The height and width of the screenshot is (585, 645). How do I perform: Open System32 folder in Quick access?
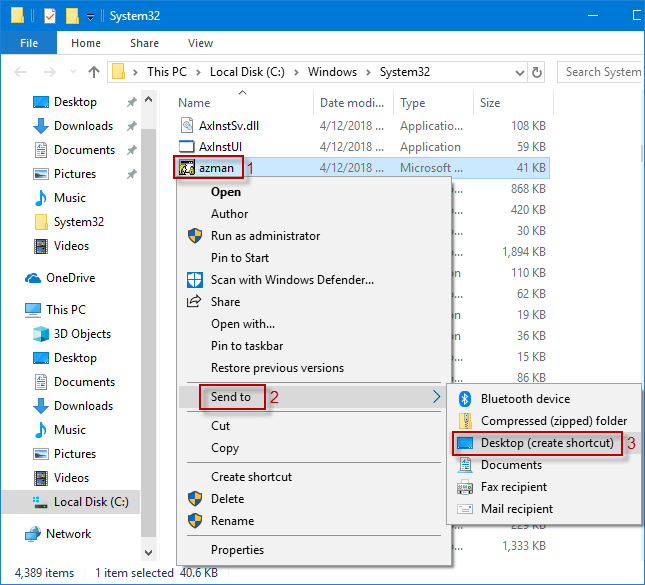pyautogui.click(x=69, y=222)
